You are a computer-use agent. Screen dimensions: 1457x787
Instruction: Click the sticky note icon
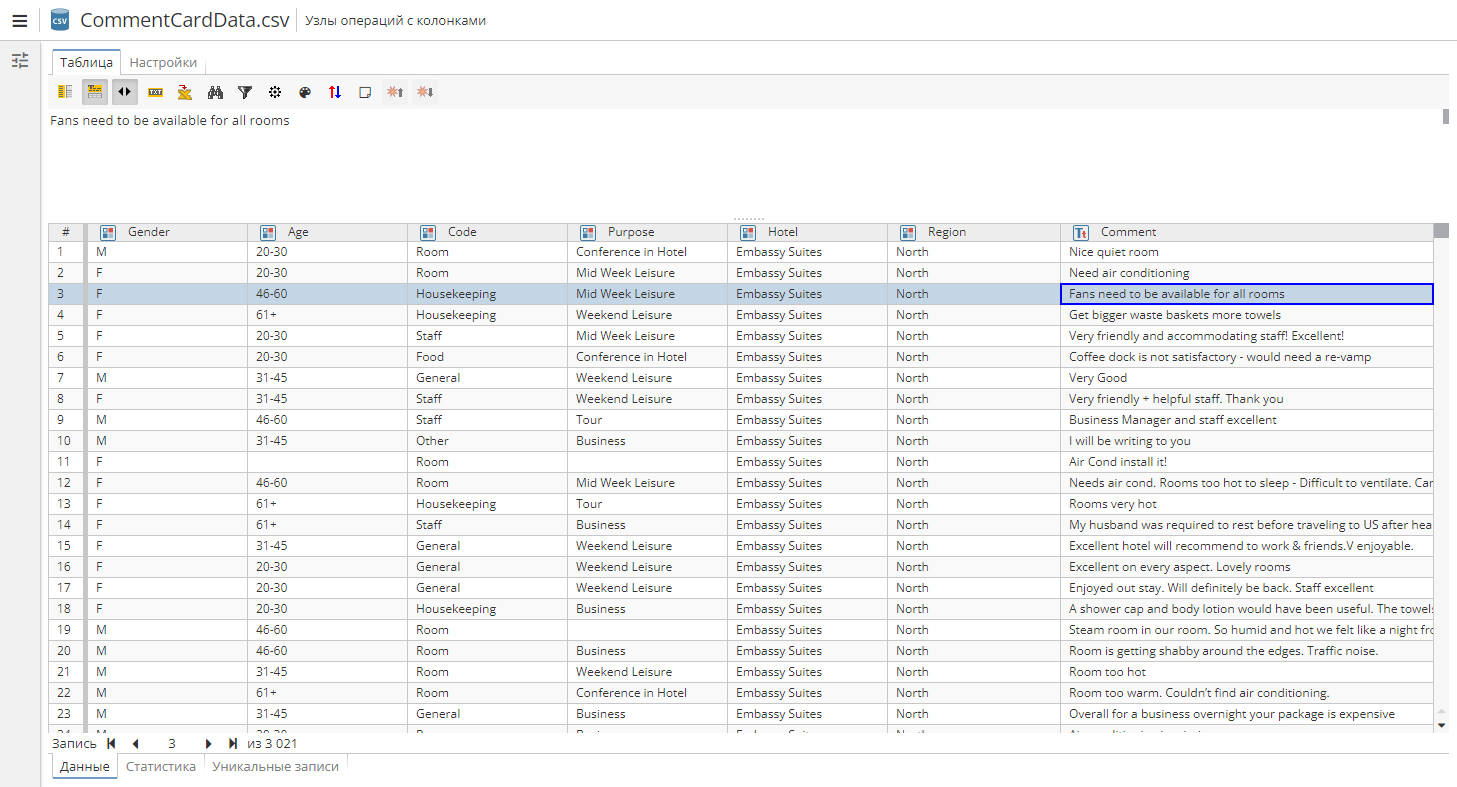(x=365, y=92)
